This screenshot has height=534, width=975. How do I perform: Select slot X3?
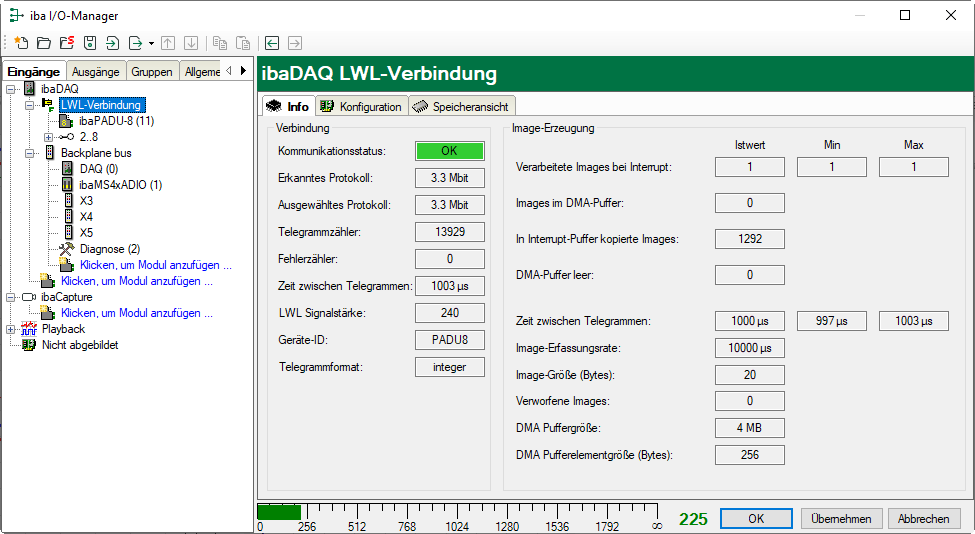86,201
